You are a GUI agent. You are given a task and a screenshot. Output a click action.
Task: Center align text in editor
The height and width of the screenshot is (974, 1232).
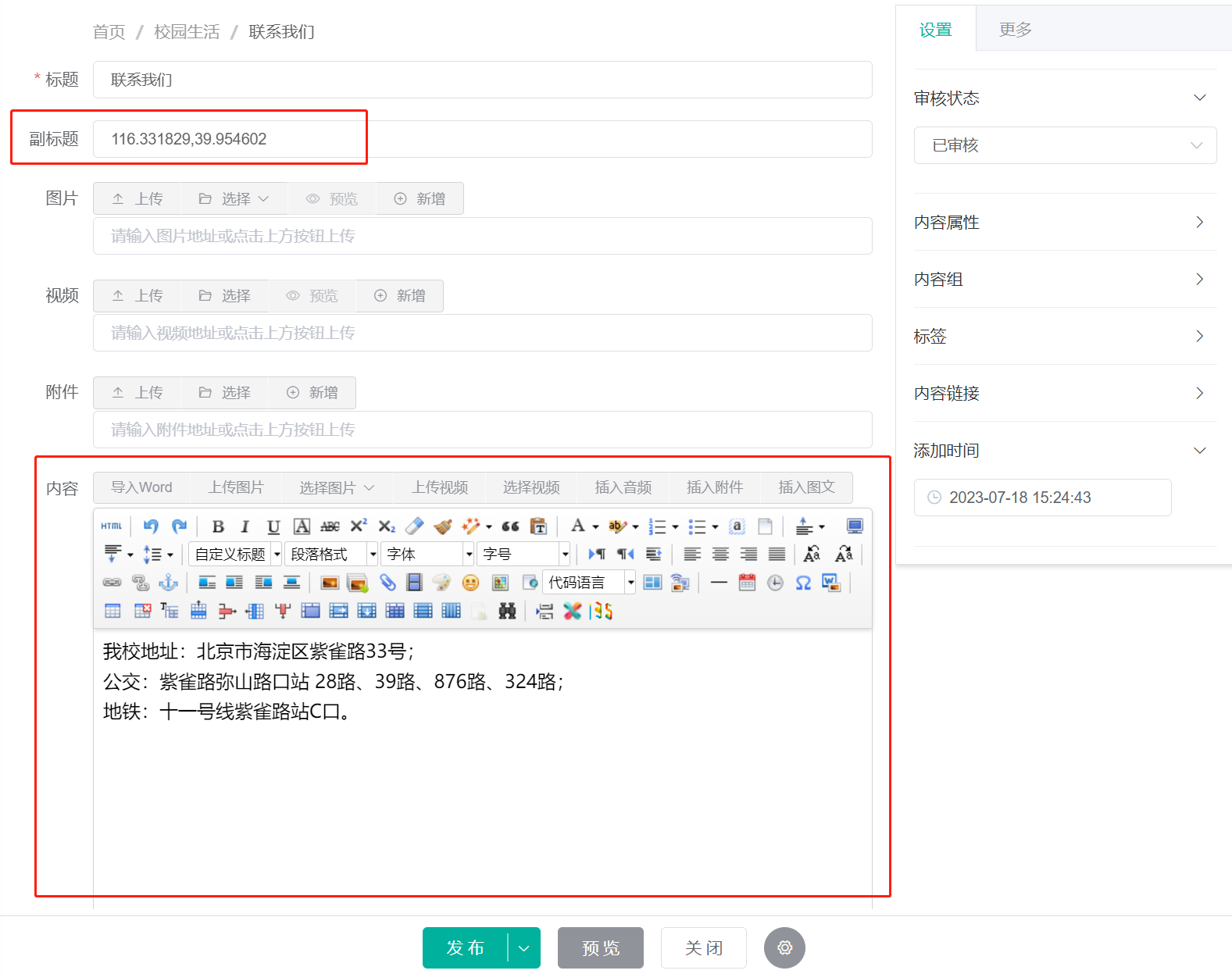(x=720, y=555)
